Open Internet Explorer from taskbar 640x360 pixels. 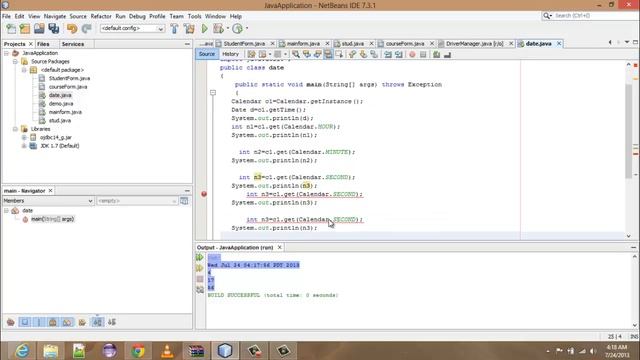point(22,351)
